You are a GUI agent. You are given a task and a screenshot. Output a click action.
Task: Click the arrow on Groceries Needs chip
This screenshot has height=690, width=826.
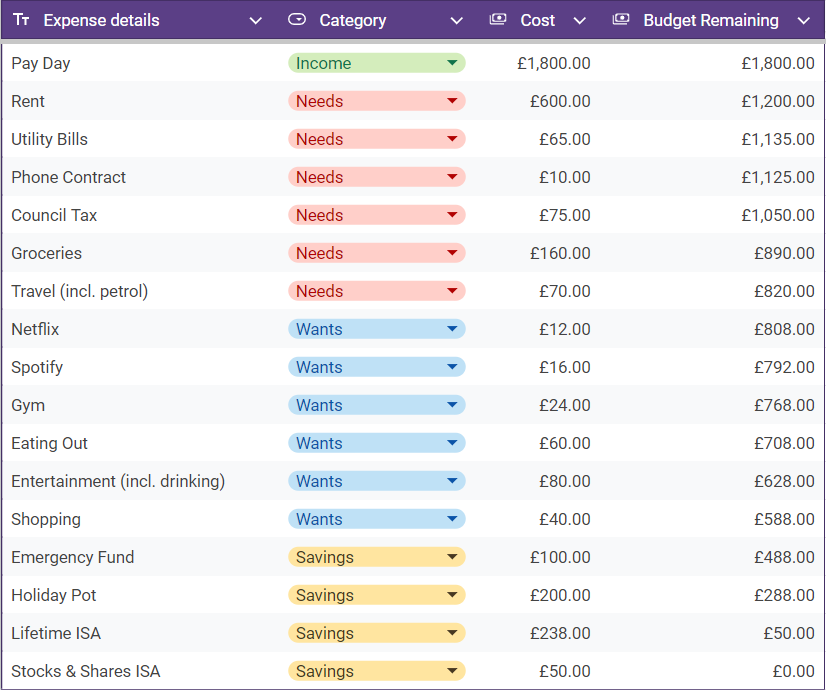tap(452, 253)
